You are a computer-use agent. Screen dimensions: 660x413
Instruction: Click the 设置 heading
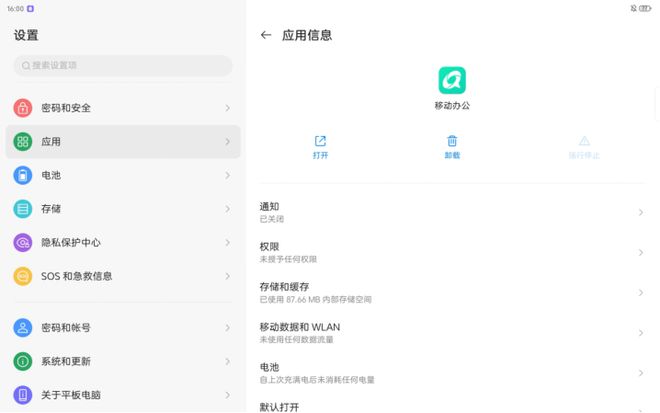[x=26, y=35]
